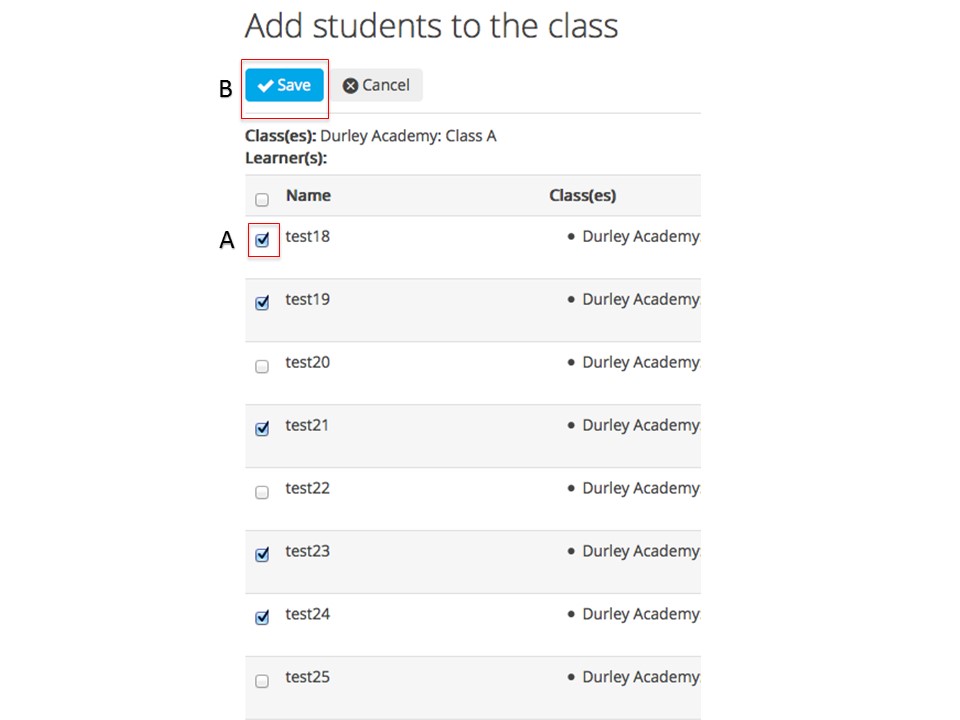Check the test20 checkbox

(x=262, y=366)
